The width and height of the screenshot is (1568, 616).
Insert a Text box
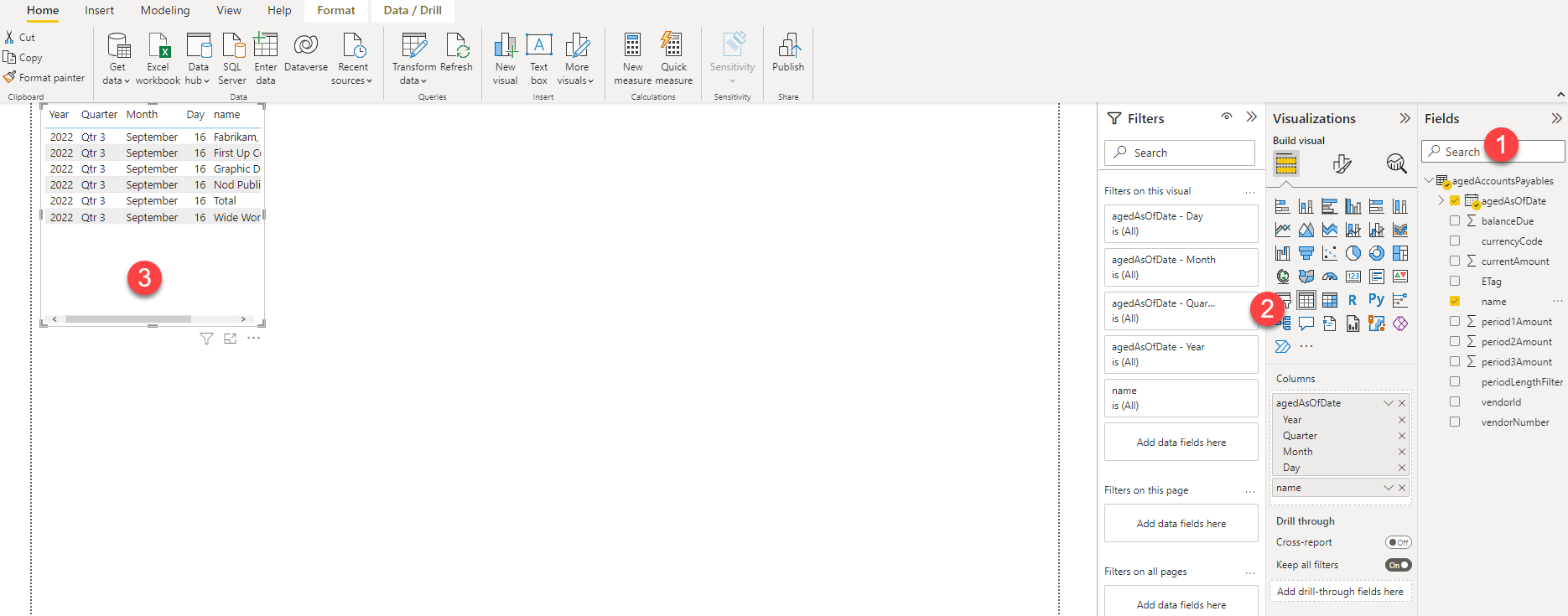point(539,58)
